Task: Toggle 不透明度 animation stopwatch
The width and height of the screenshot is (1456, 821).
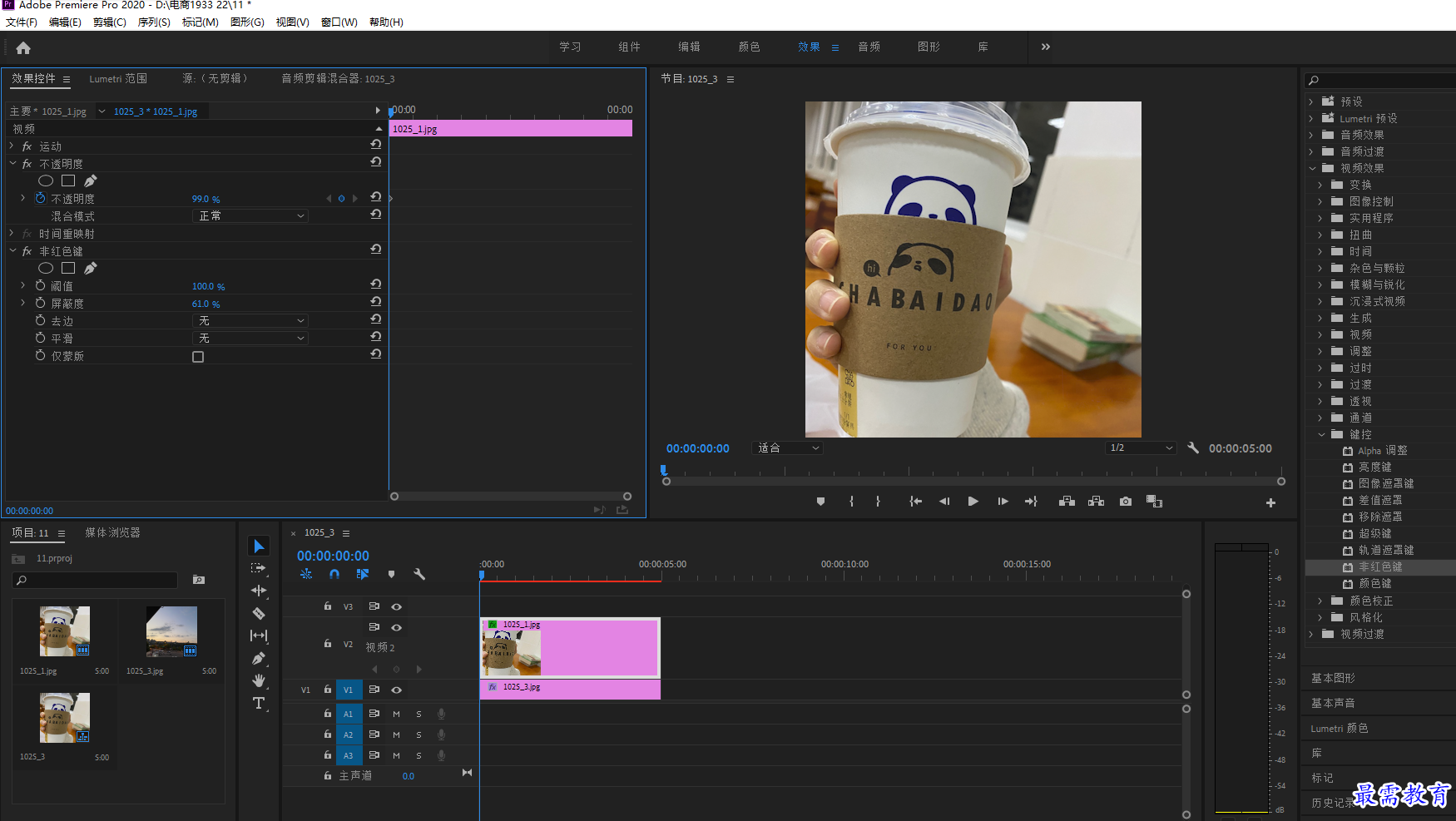Action: coord(40,198)
